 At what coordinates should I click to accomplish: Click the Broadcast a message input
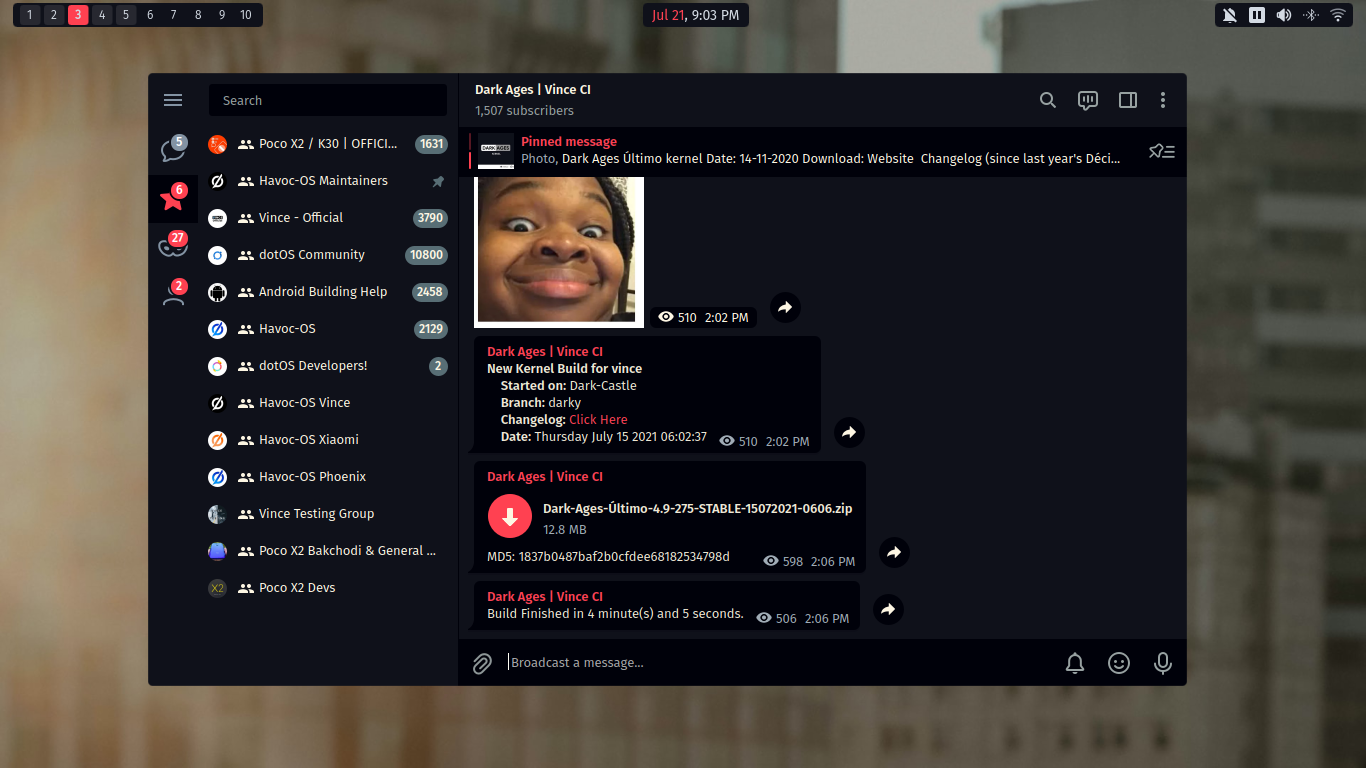(780, 663)
